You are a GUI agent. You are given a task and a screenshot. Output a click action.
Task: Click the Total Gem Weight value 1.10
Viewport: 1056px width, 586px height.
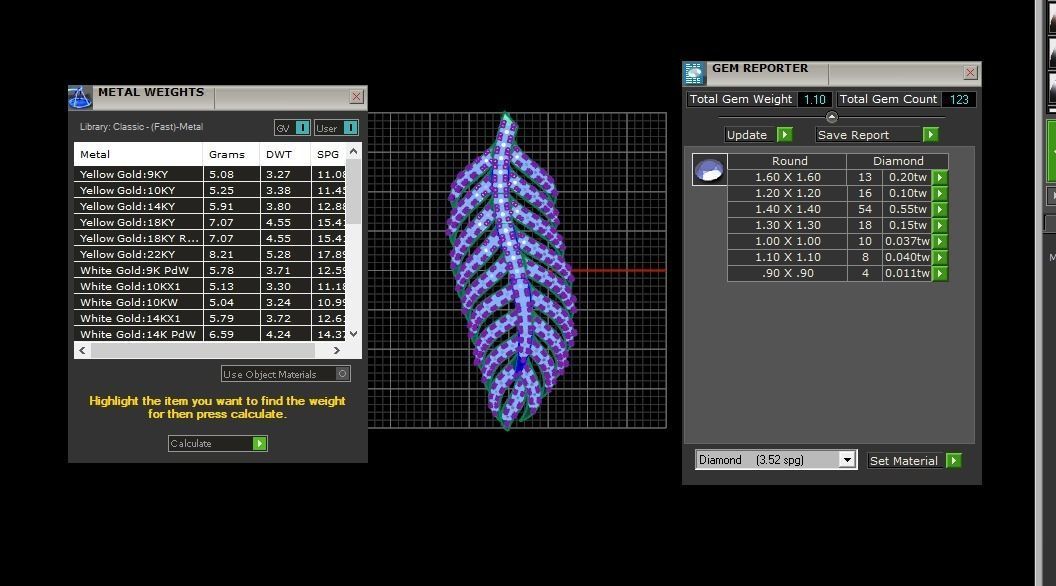[814, 100]
